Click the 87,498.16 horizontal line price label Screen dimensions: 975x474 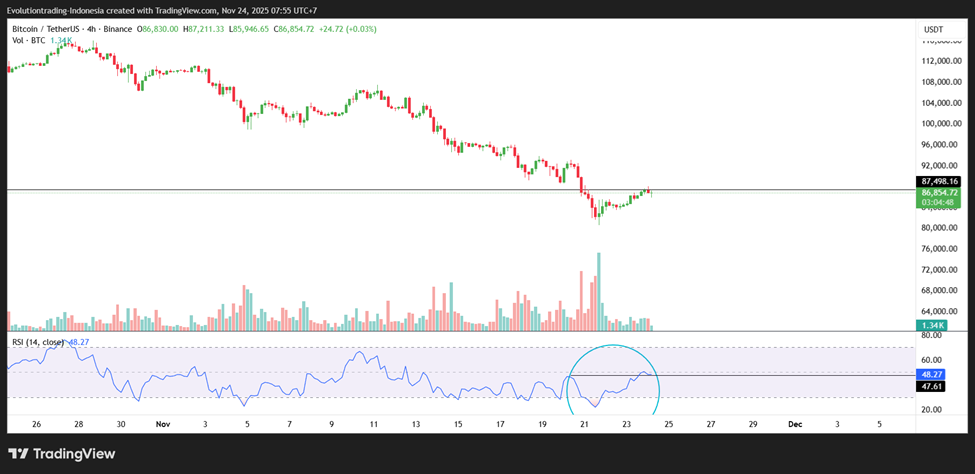[939, 181]
